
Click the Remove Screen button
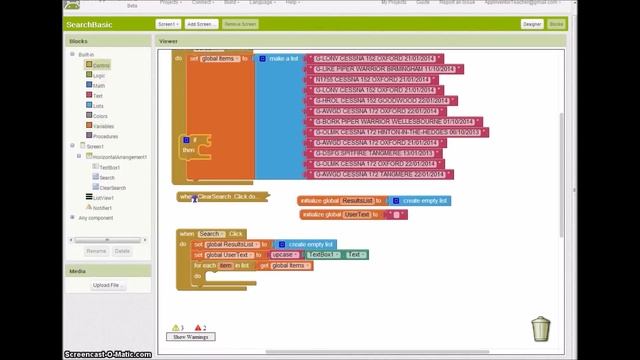pyautogui.click(x=240, y=24)
